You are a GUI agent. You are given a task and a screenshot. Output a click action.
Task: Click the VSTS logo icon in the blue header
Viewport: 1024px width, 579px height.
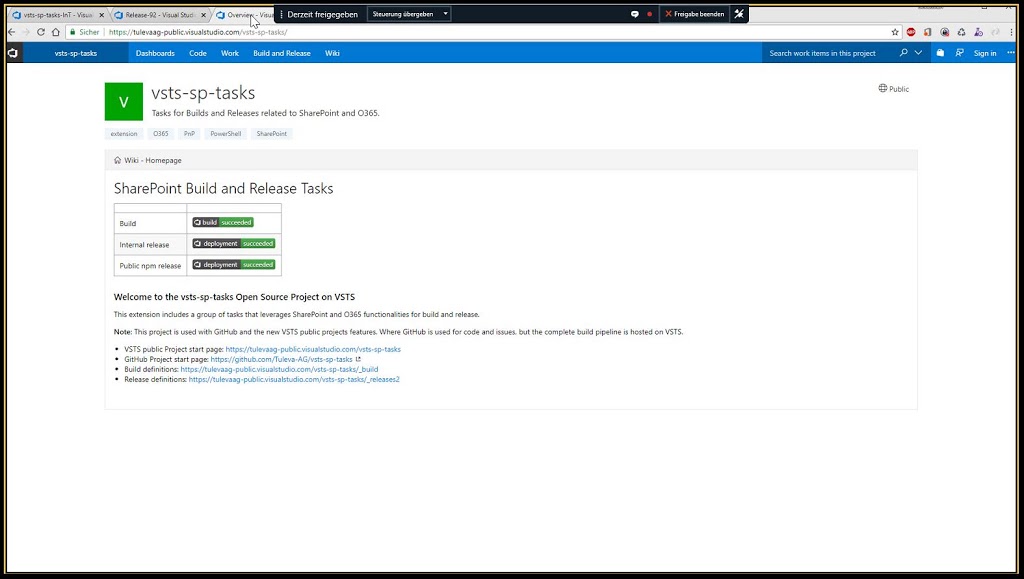click(x=12, y=53)
